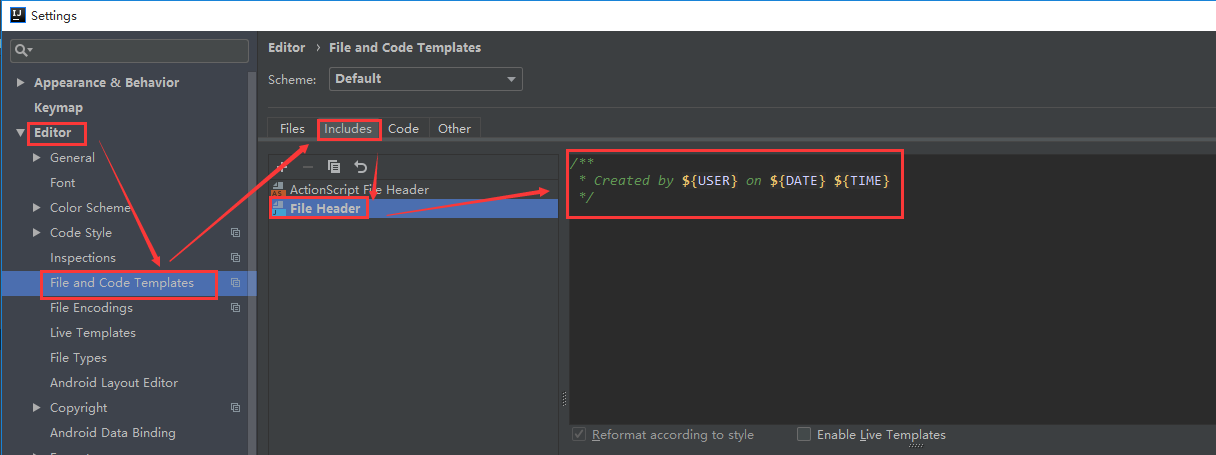
Task: Expand the Appearance & Behavior section
Action: [20, 83]
